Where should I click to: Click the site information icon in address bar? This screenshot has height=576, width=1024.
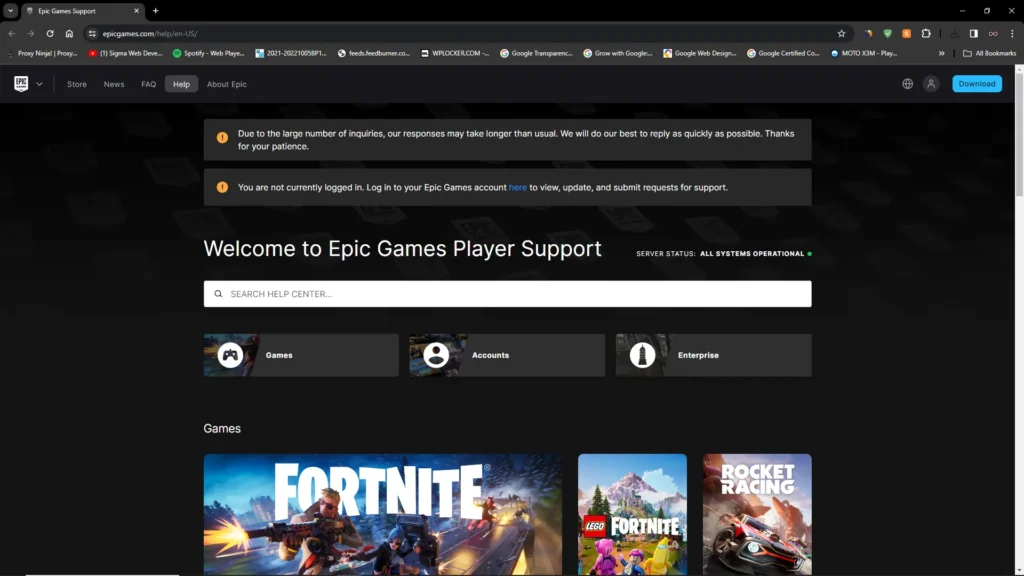(92, 33)
